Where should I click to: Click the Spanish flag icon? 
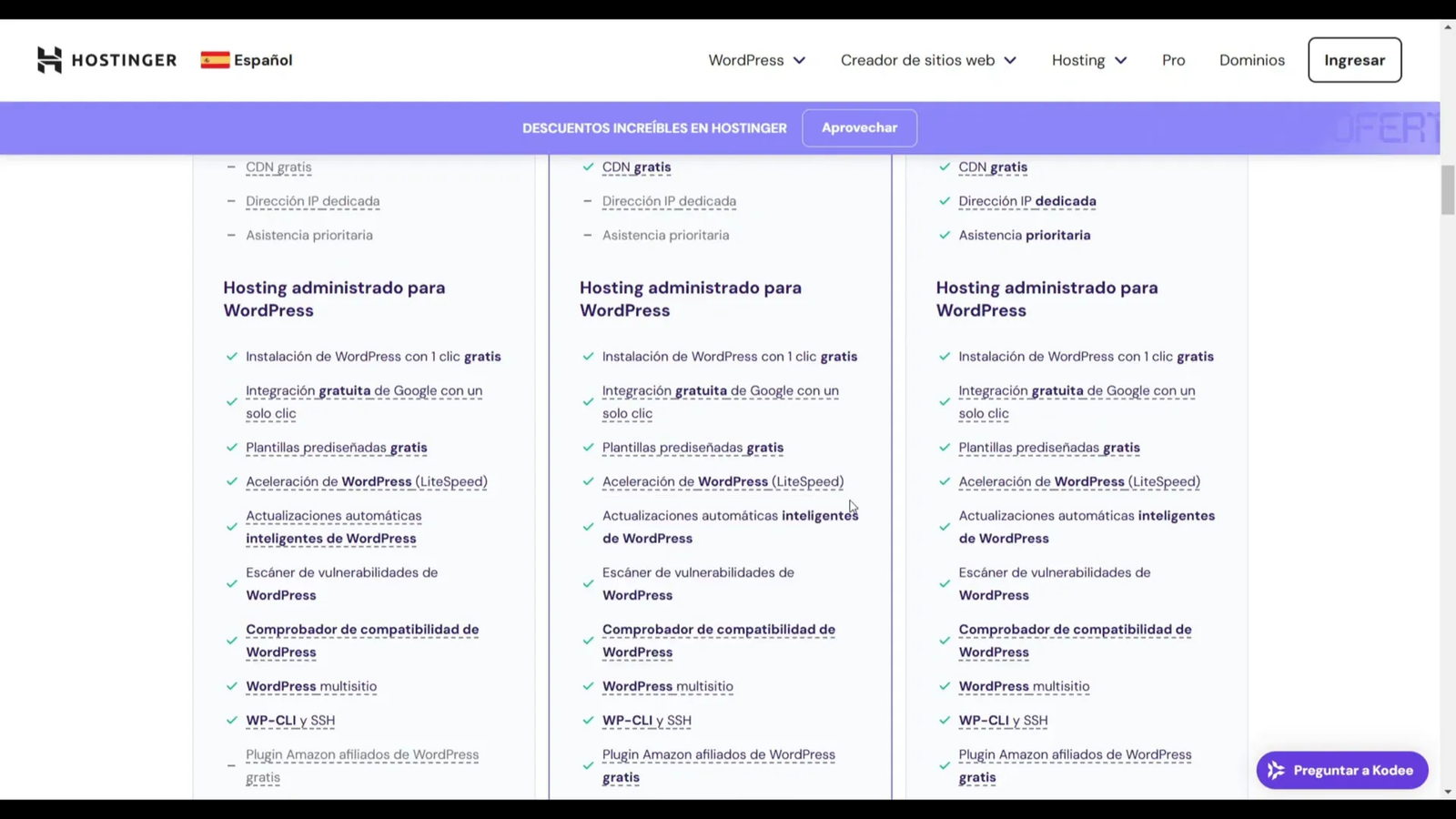(x=215, y=60)
